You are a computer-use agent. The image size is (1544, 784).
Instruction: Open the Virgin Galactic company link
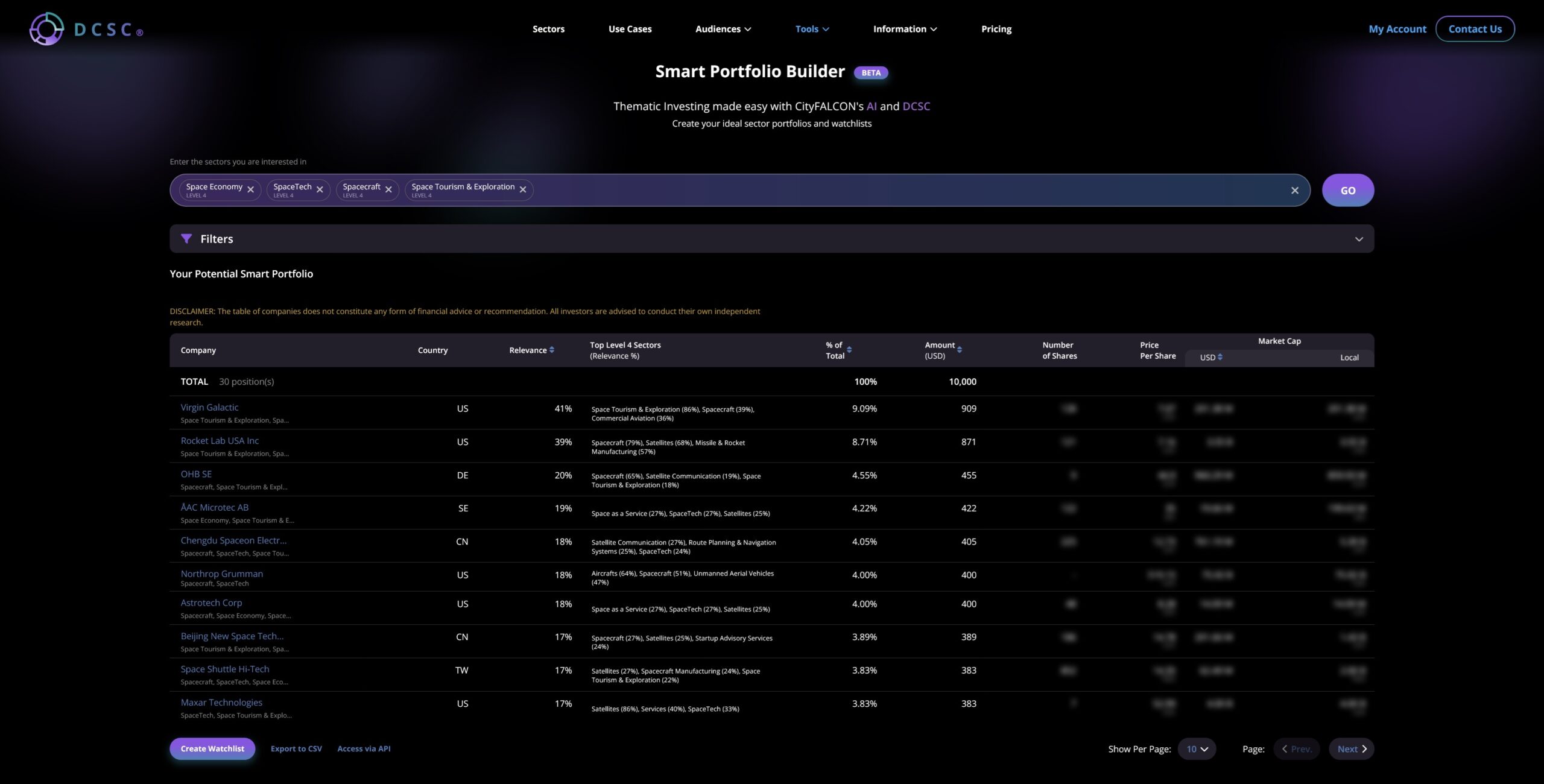pos(209,408)
